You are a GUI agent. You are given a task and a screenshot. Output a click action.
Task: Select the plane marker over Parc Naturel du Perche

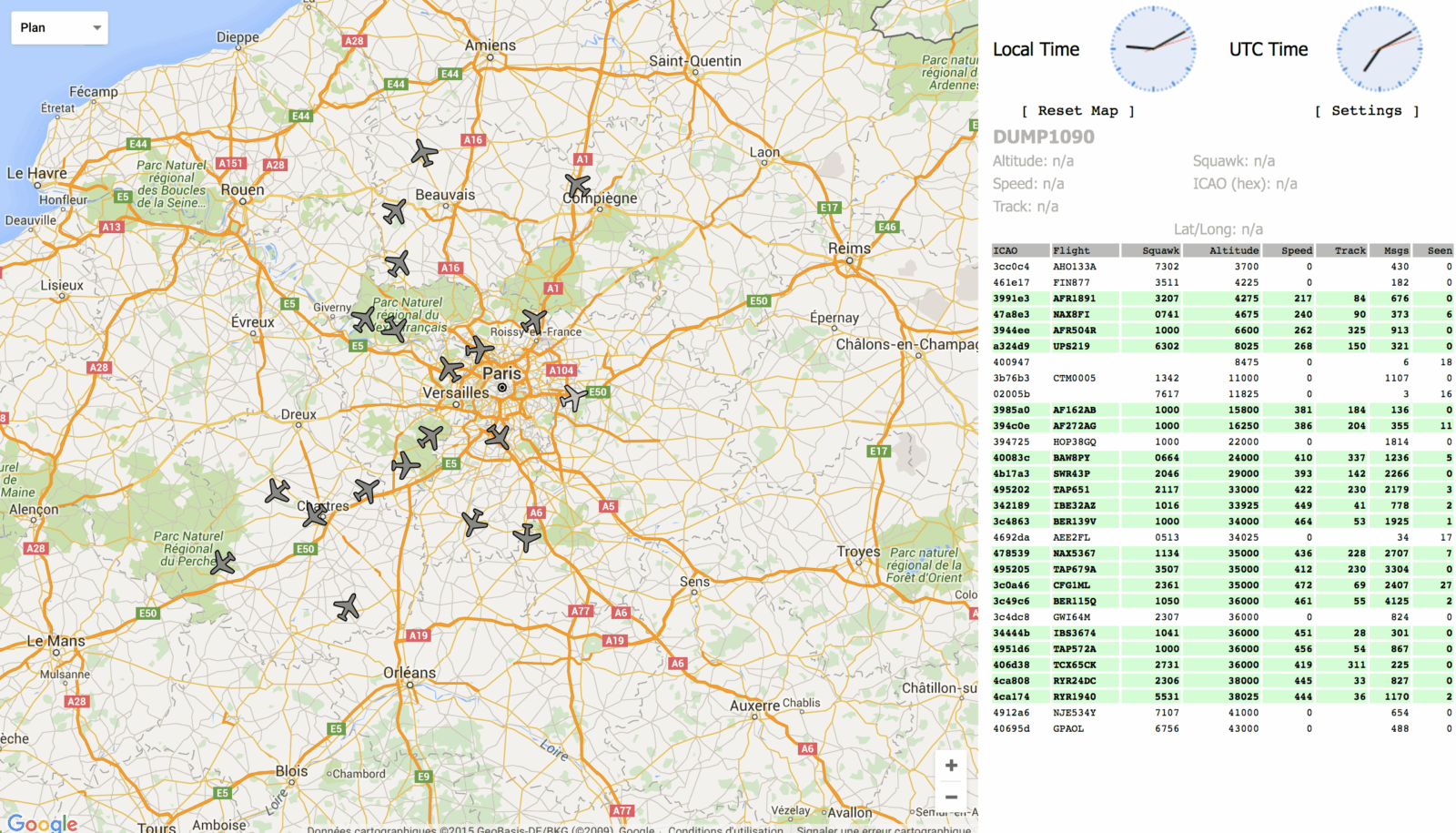pos(223,562)
